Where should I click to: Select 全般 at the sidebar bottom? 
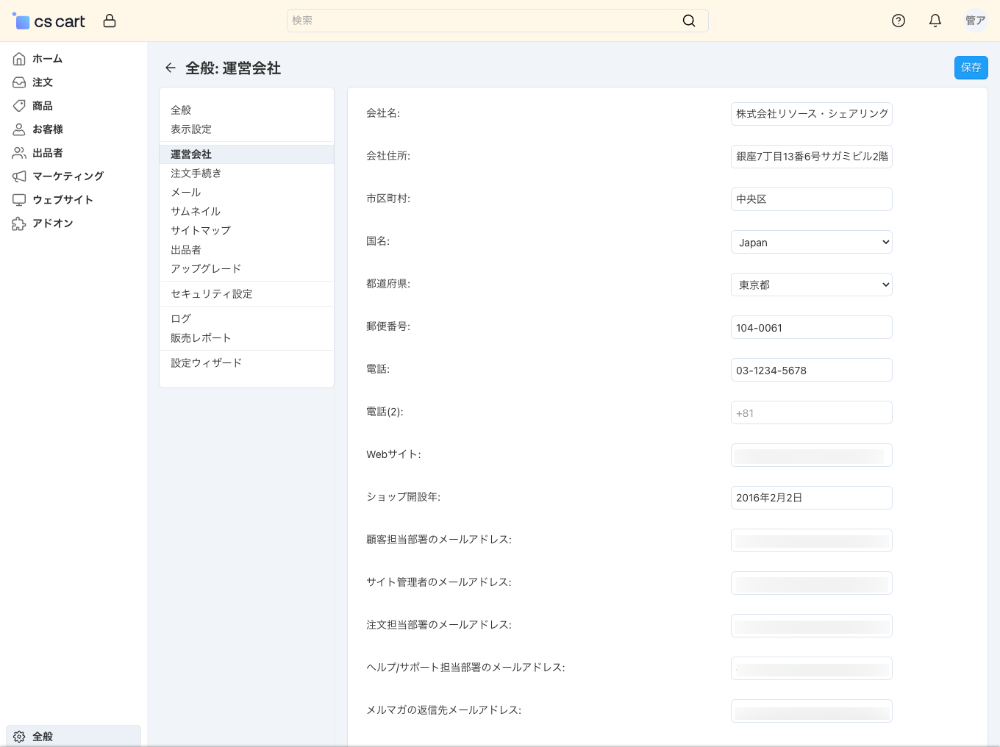(x=73, y=736)
